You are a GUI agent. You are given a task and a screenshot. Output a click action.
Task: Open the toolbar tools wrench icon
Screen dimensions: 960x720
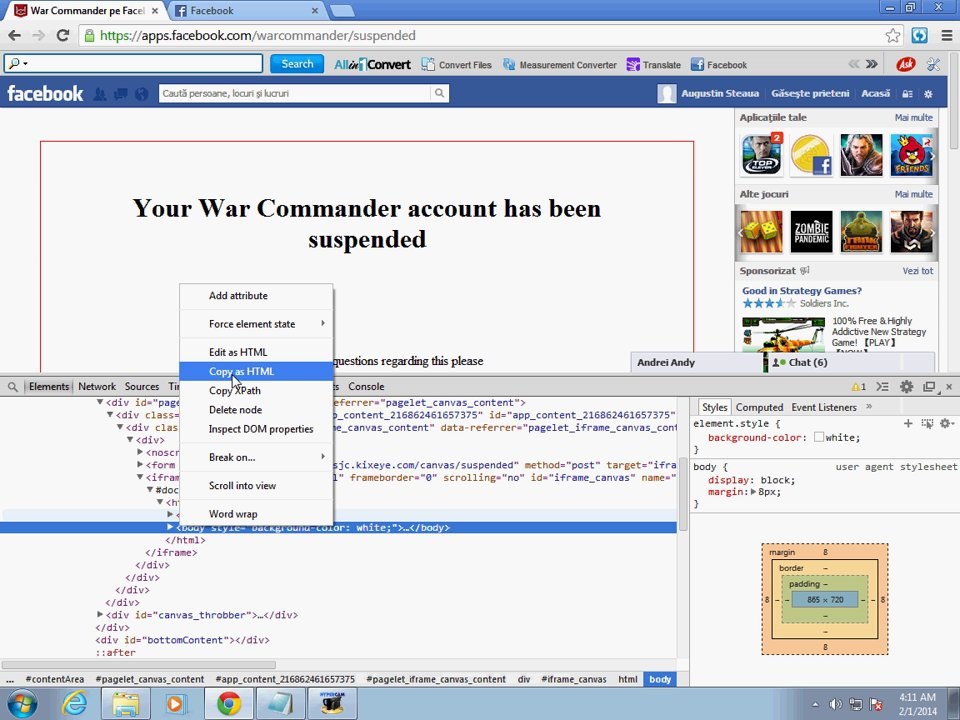tap(933, 64)
